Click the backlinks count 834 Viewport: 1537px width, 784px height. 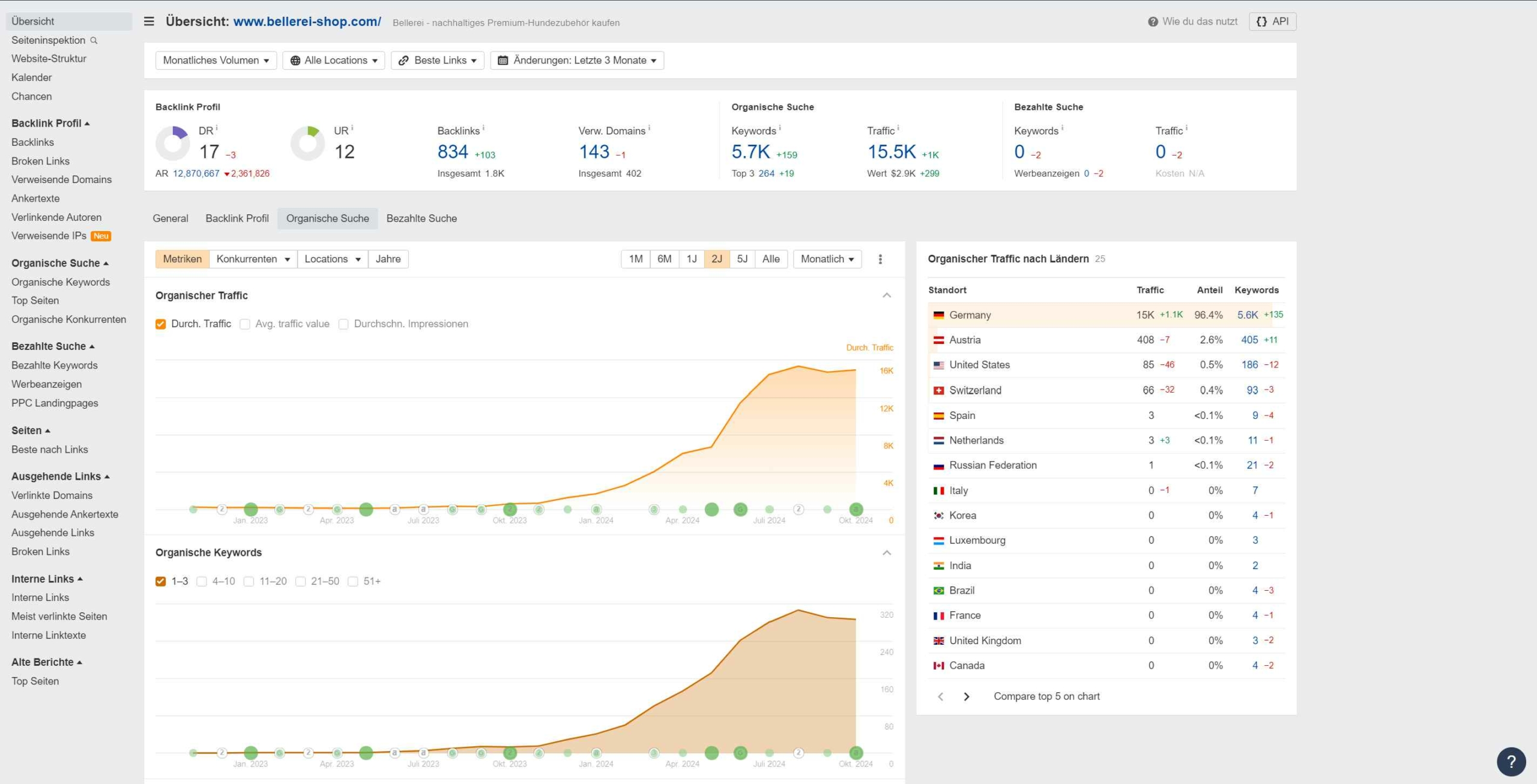pyautogui.click(x=453, y=152)
